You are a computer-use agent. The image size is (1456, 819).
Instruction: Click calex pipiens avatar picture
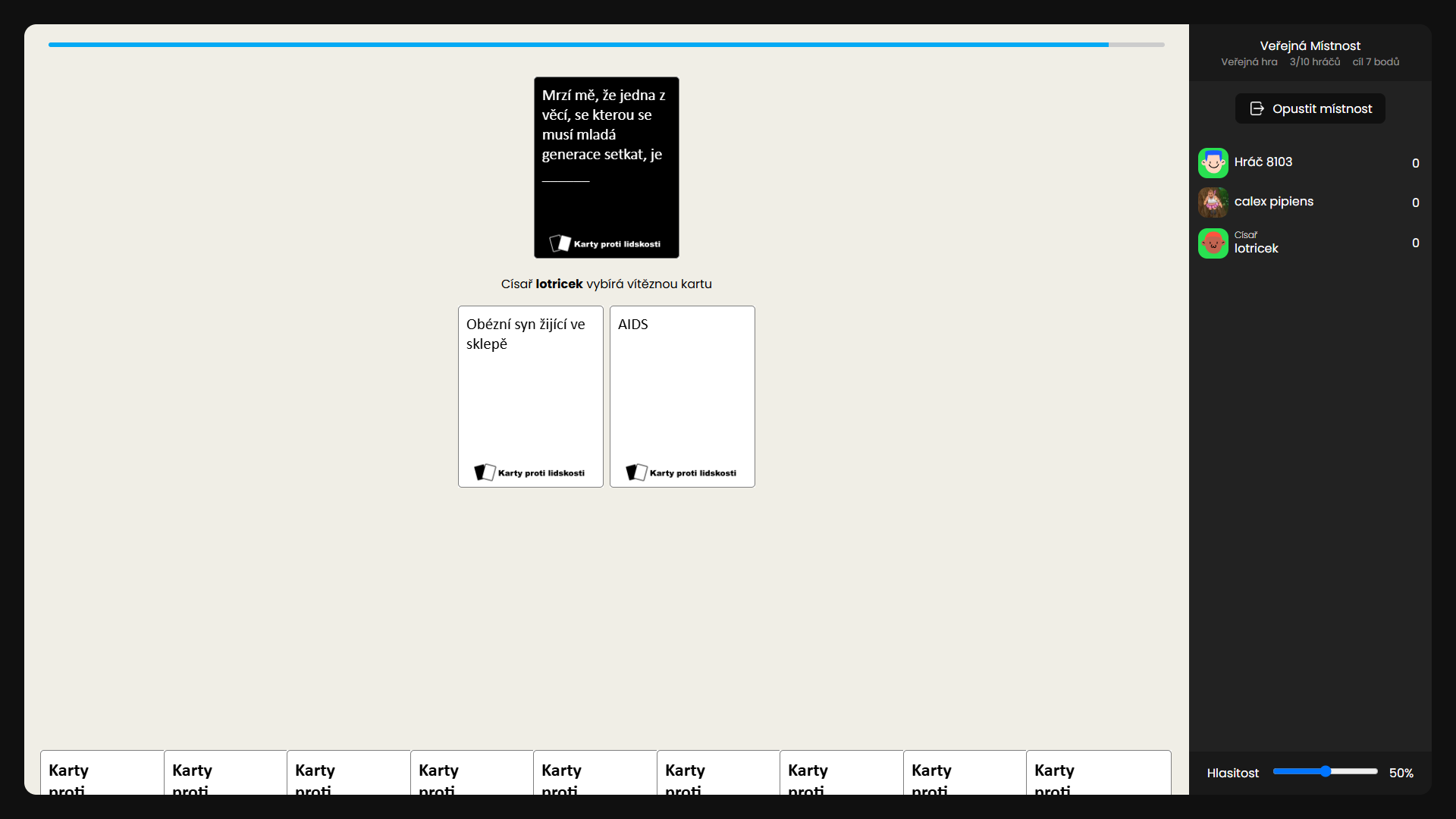[1213, 202]
